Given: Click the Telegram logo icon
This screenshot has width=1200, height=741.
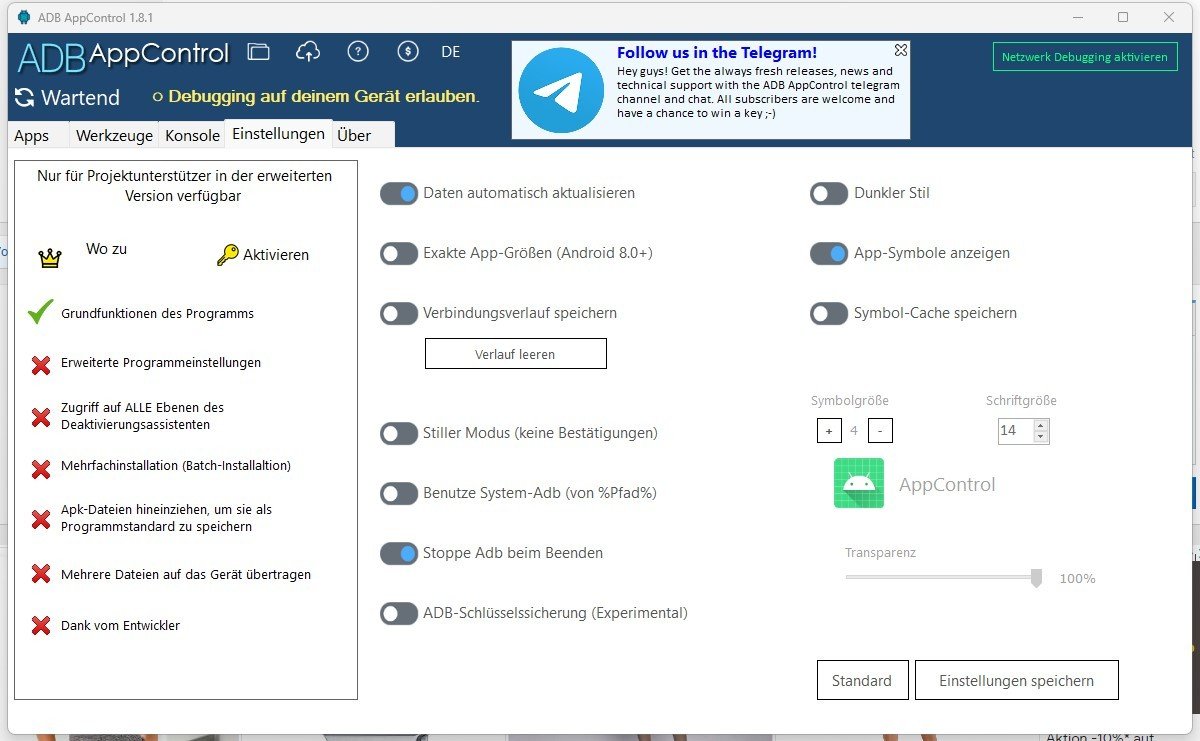Looking at the screenshot, I should coord(561,90).
